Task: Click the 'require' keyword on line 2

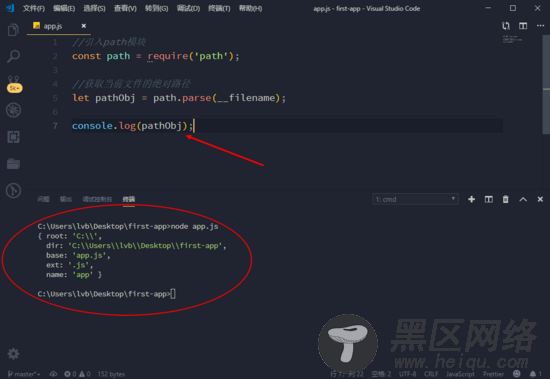Action: tap(168, 56)
